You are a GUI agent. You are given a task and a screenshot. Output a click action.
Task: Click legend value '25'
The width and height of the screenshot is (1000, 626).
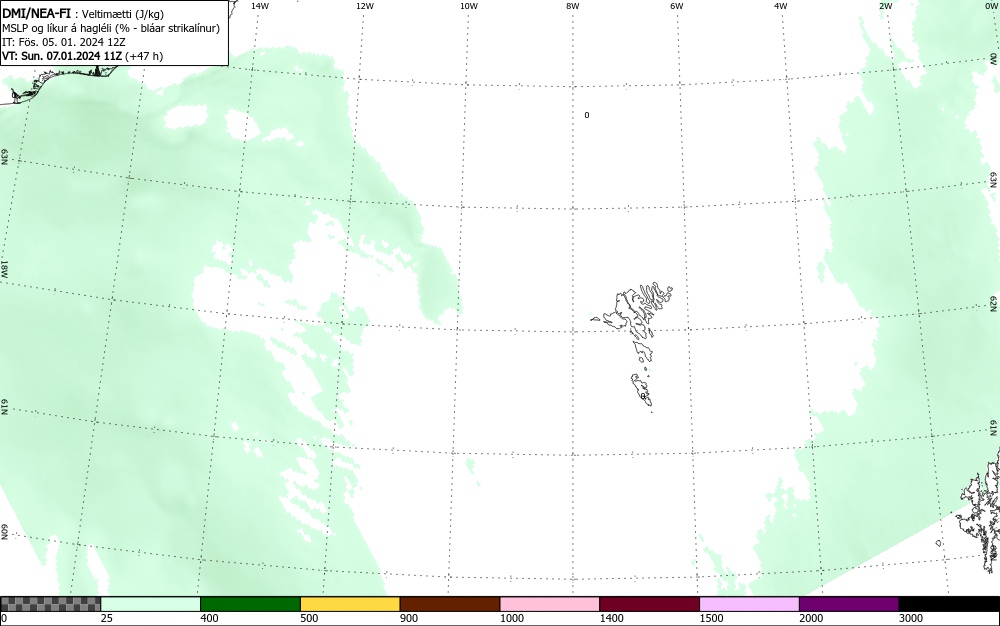click(107, 618)
